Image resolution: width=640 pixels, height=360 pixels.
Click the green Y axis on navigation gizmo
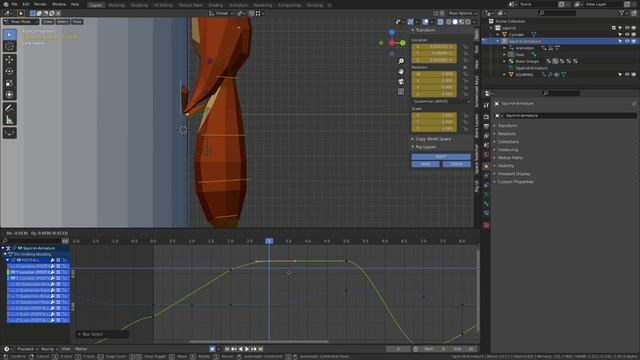(x=403, y=42)
